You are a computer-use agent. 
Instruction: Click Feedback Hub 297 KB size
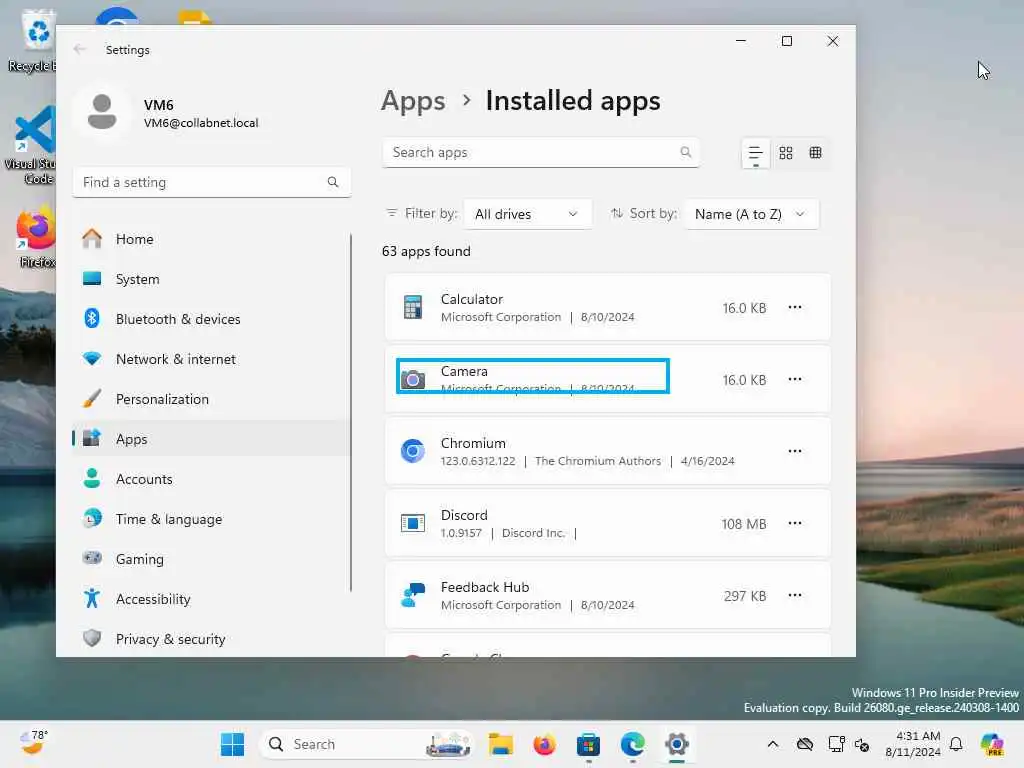click(x=745, y=596)
